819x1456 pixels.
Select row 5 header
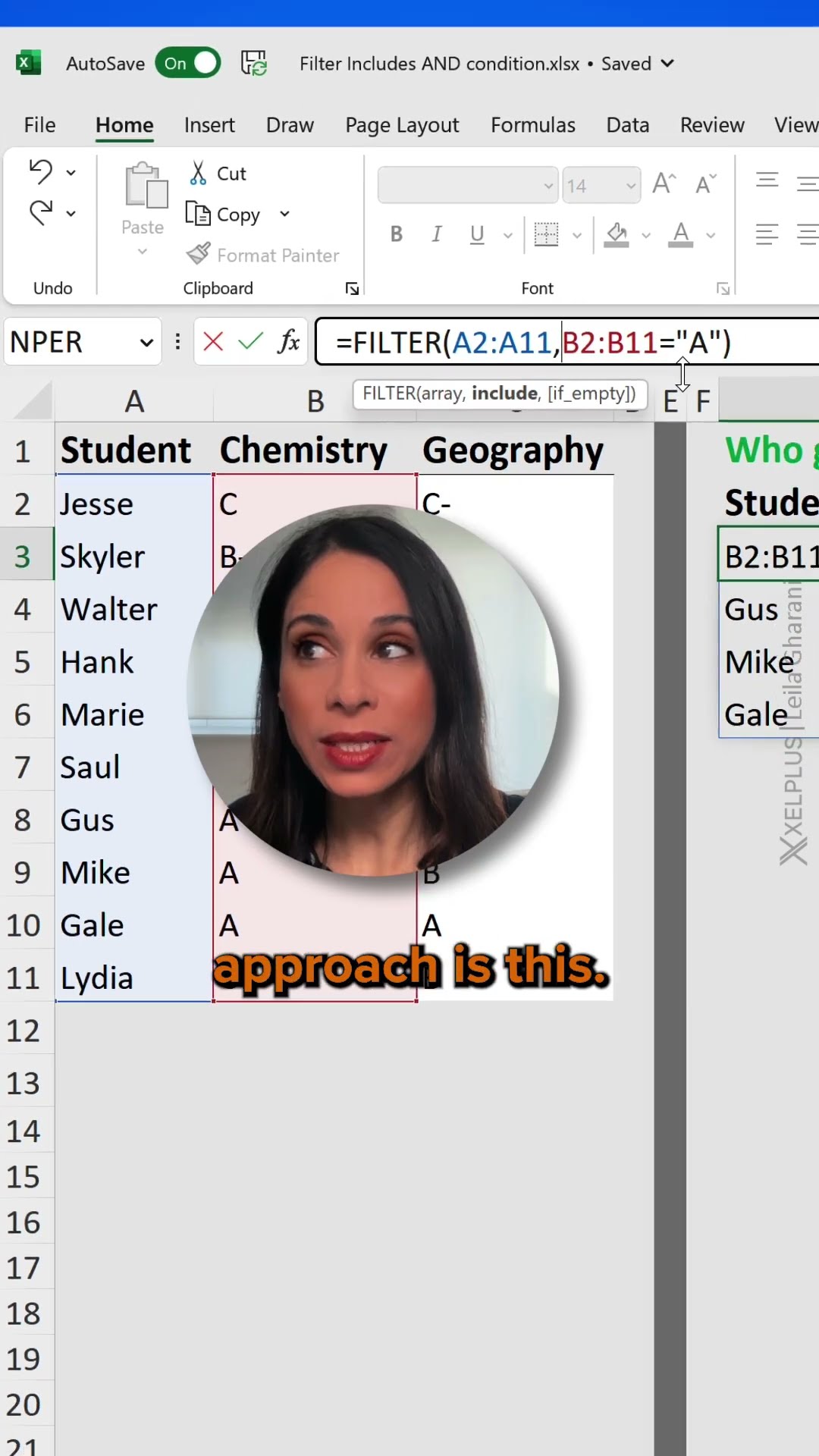[x=23, y=662]
